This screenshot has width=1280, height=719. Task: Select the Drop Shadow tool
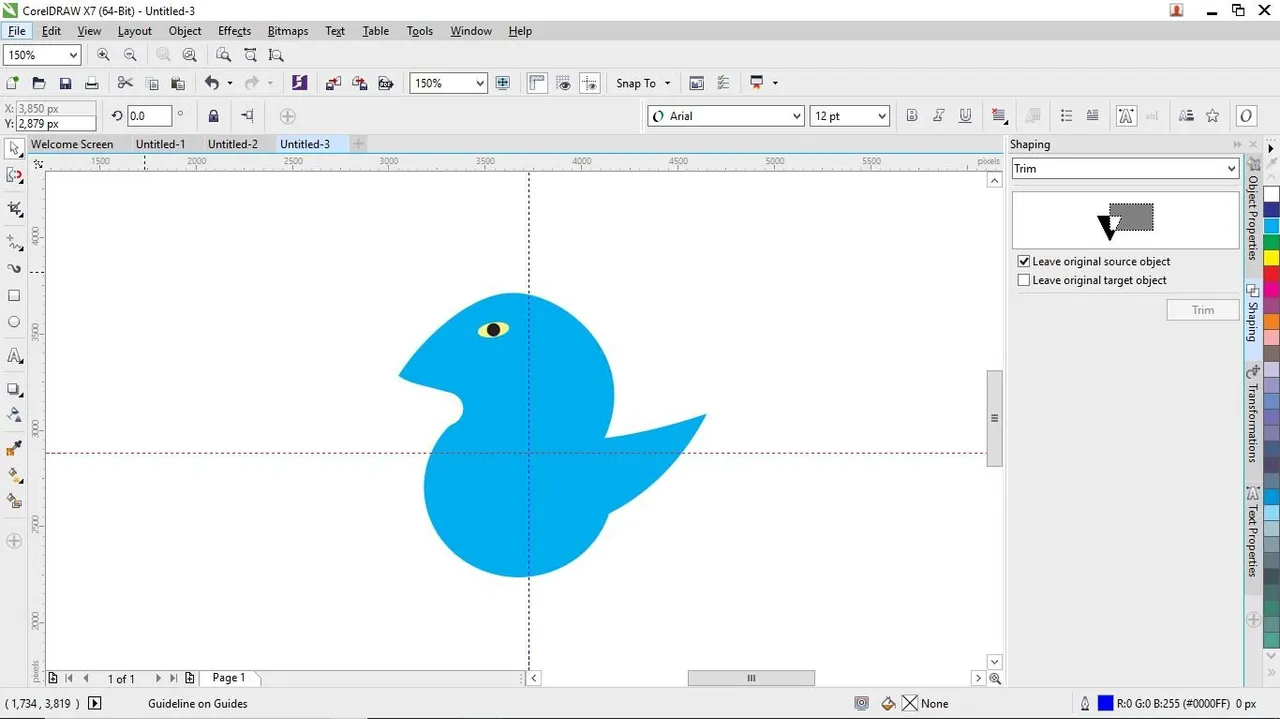tap(14, 389)
